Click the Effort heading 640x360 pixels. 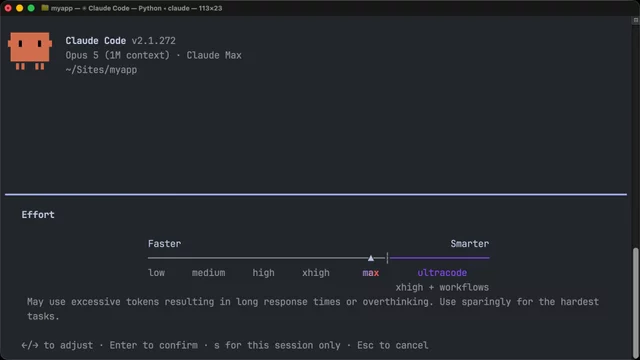38,215
